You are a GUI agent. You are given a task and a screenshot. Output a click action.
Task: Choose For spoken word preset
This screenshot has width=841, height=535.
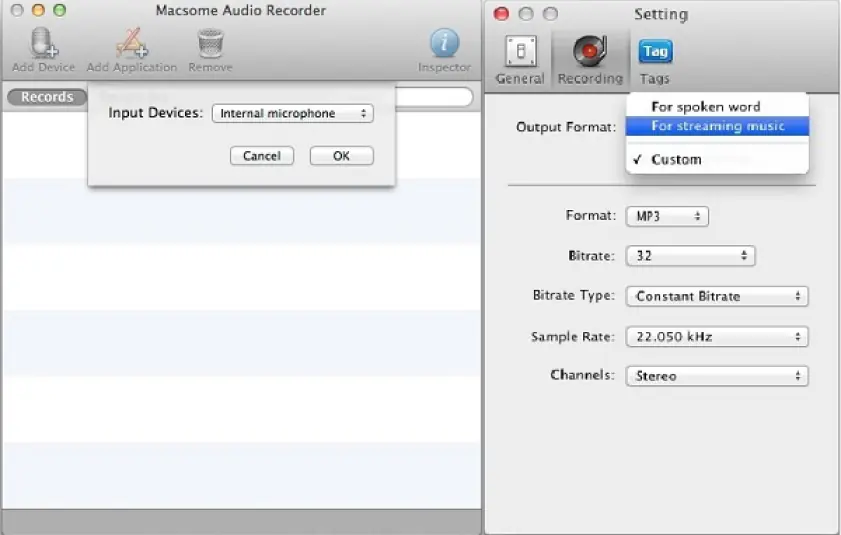pyautogui.click(x=717, y=107)
